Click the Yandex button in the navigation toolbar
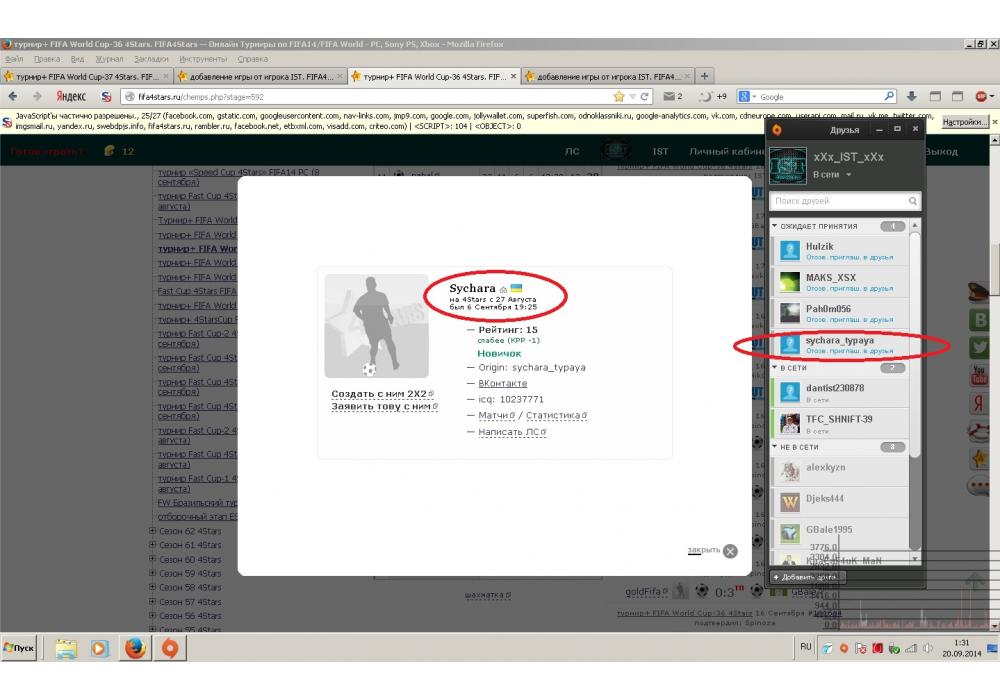This screenshot has width=1000, height=700. 70,97
